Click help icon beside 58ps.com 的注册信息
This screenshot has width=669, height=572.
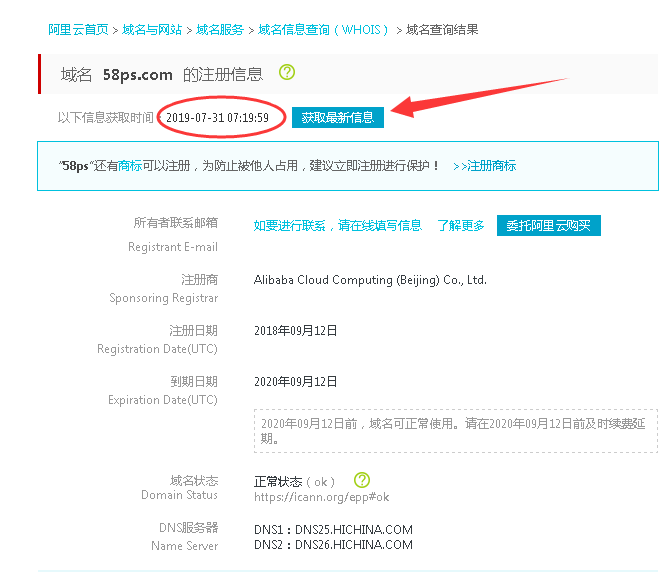(x=287, y=72)
